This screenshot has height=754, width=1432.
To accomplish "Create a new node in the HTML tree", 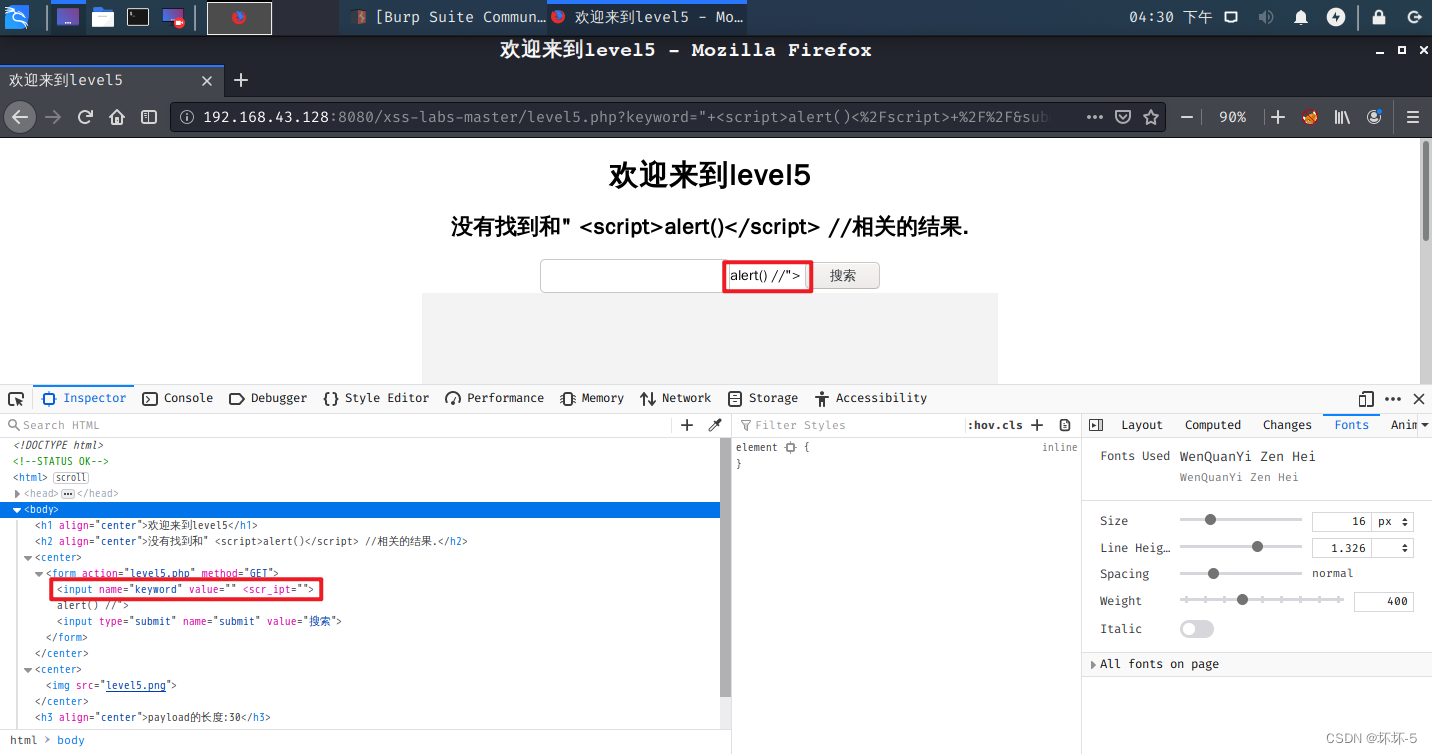I will click(687, 425).
